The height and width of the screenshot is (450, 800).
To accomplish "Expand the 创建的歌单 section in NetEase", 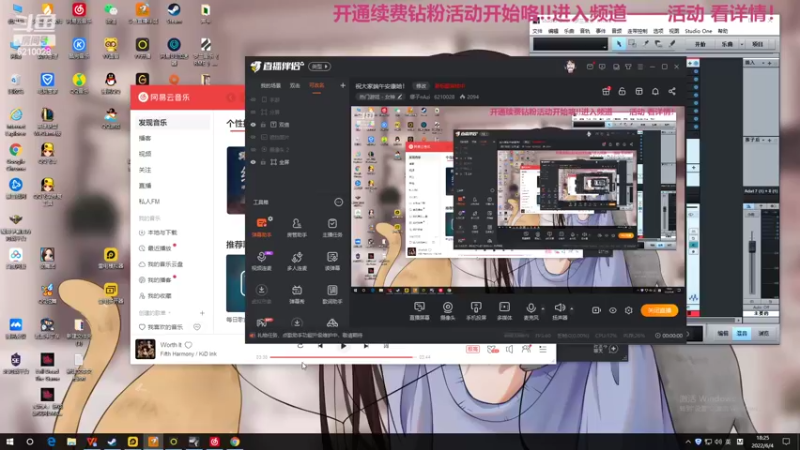I will click(155, 313).
